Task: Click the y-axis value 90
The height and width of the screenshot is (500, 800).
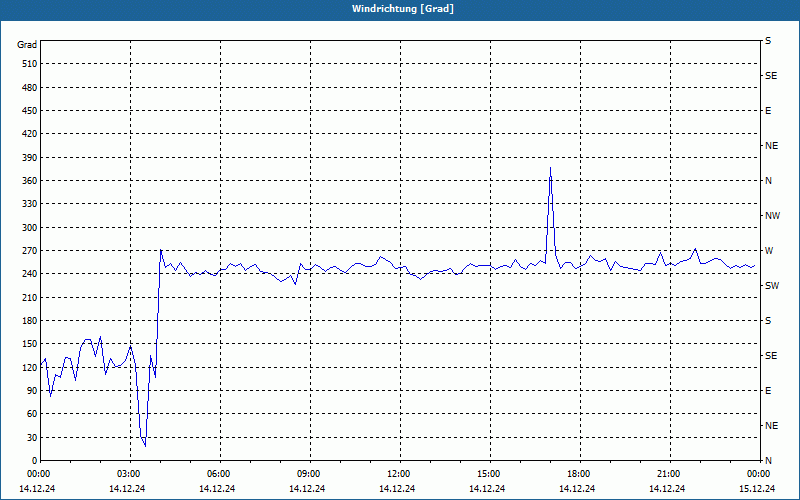Action: coord(32,391)
